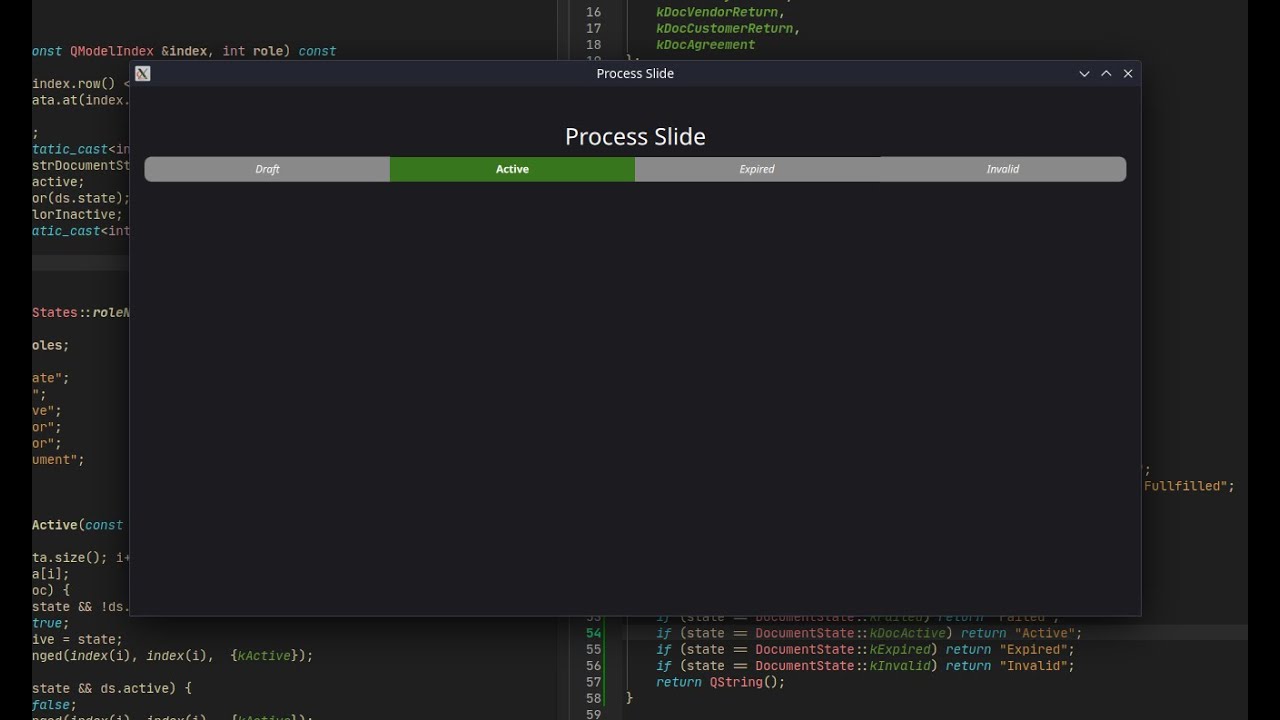Click line number 57 in editor gutter
Viewport: 1280px width, 720px height.
coord(594,682)
